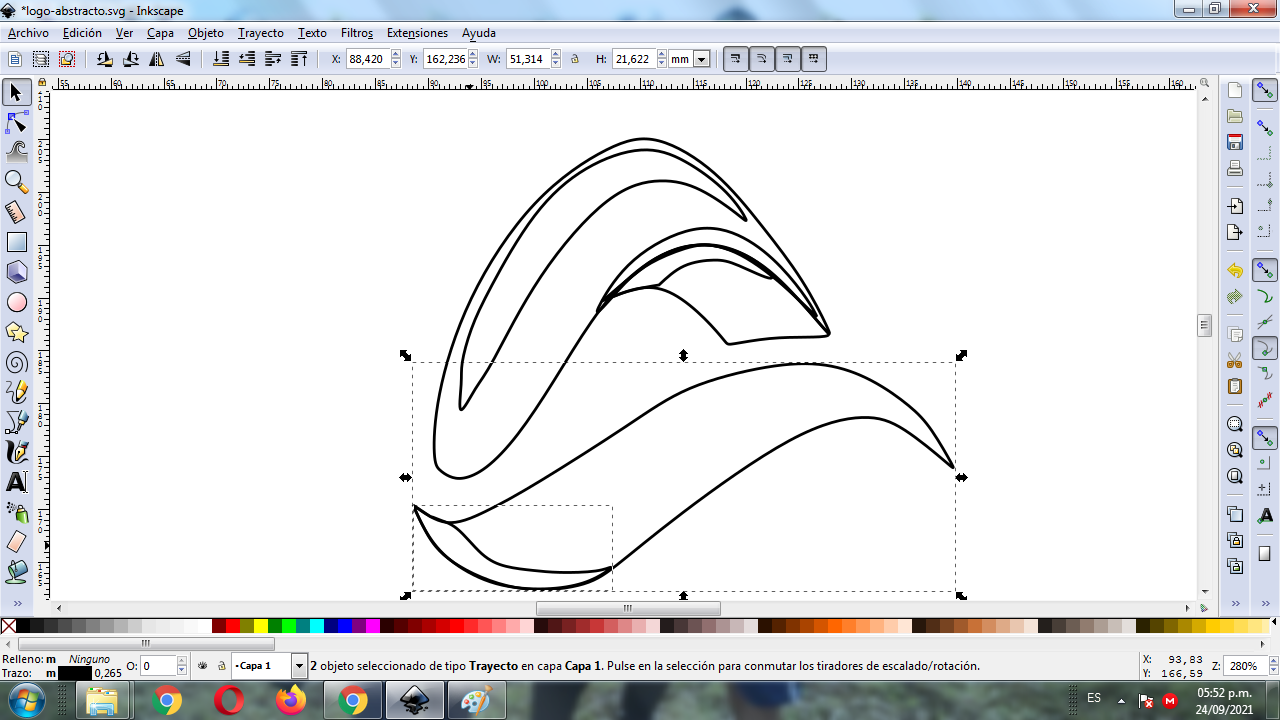
Task: Toggle move patterns affect button
Action: click(814, 59)
